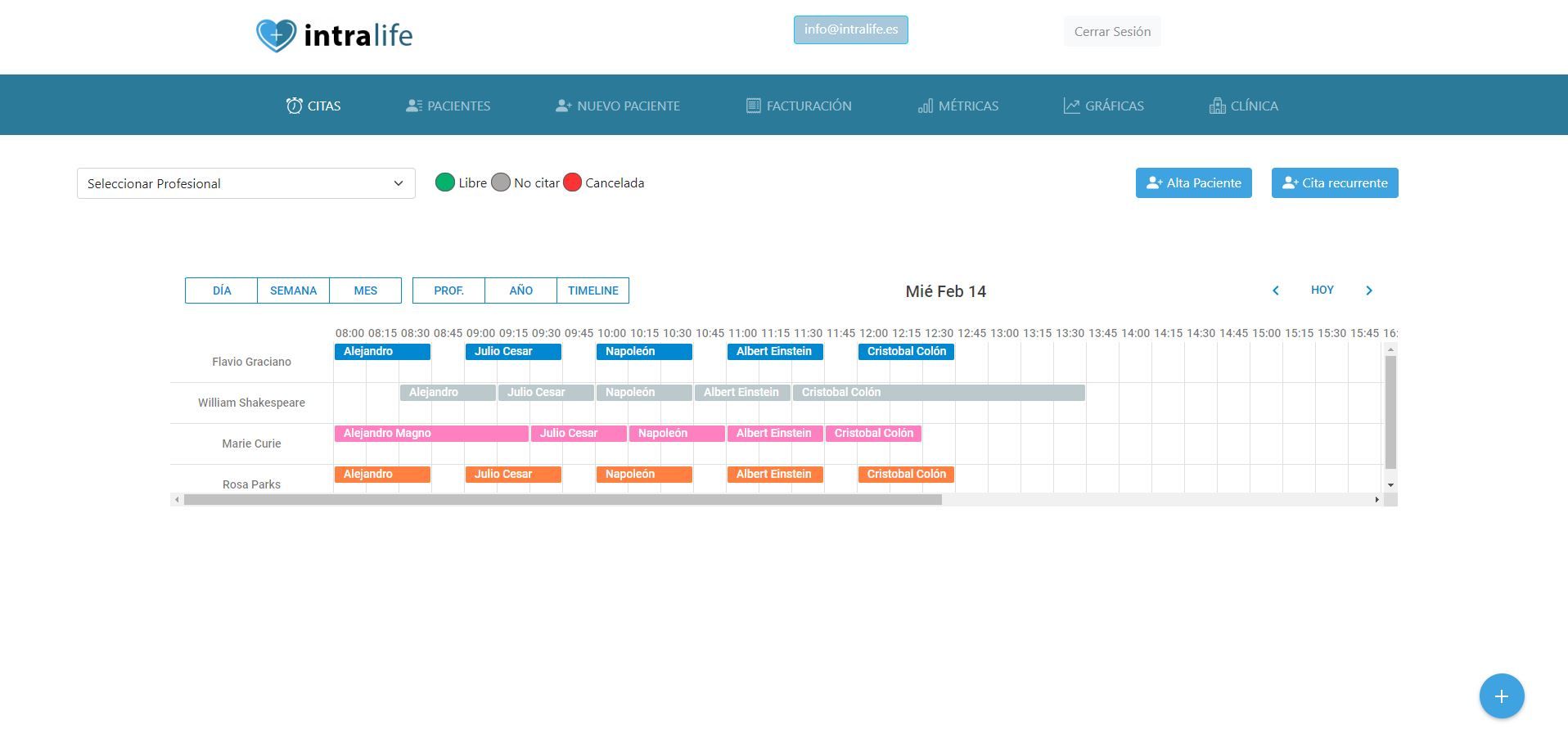The image size is (1568, 743).
Task: Click the green Libre status circle
Action: (x=445, y=182)
